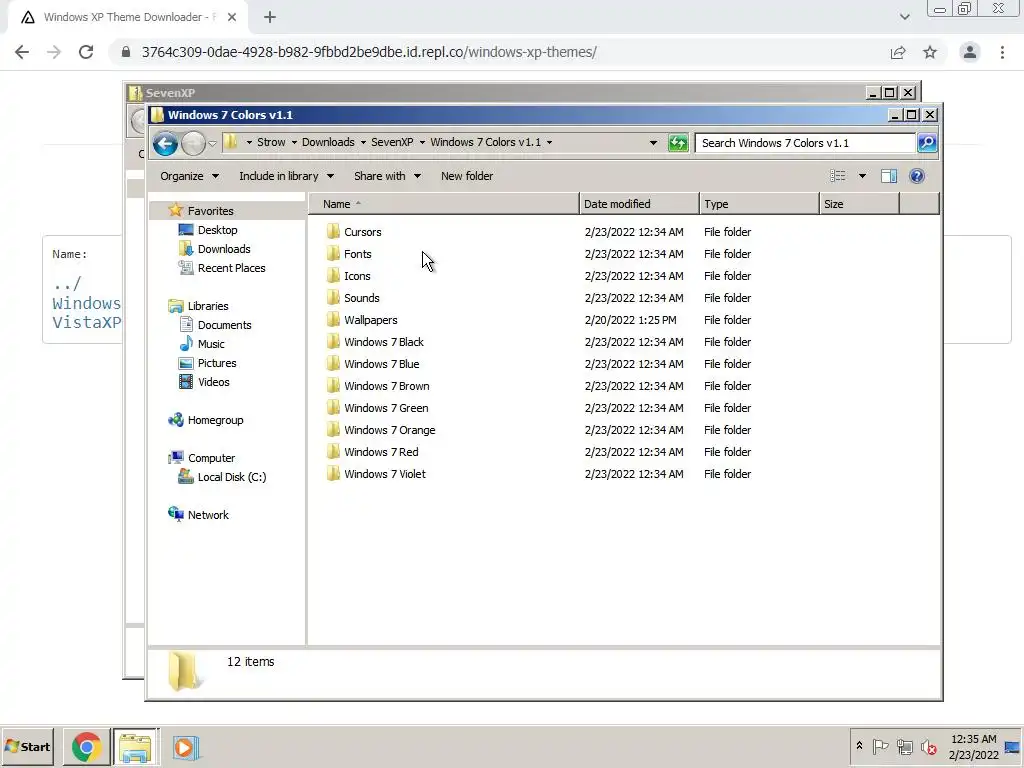Select Local Disk (C:)
Image resolution: width=1024 pixels, height=768 pixels.
pos(231,477)
